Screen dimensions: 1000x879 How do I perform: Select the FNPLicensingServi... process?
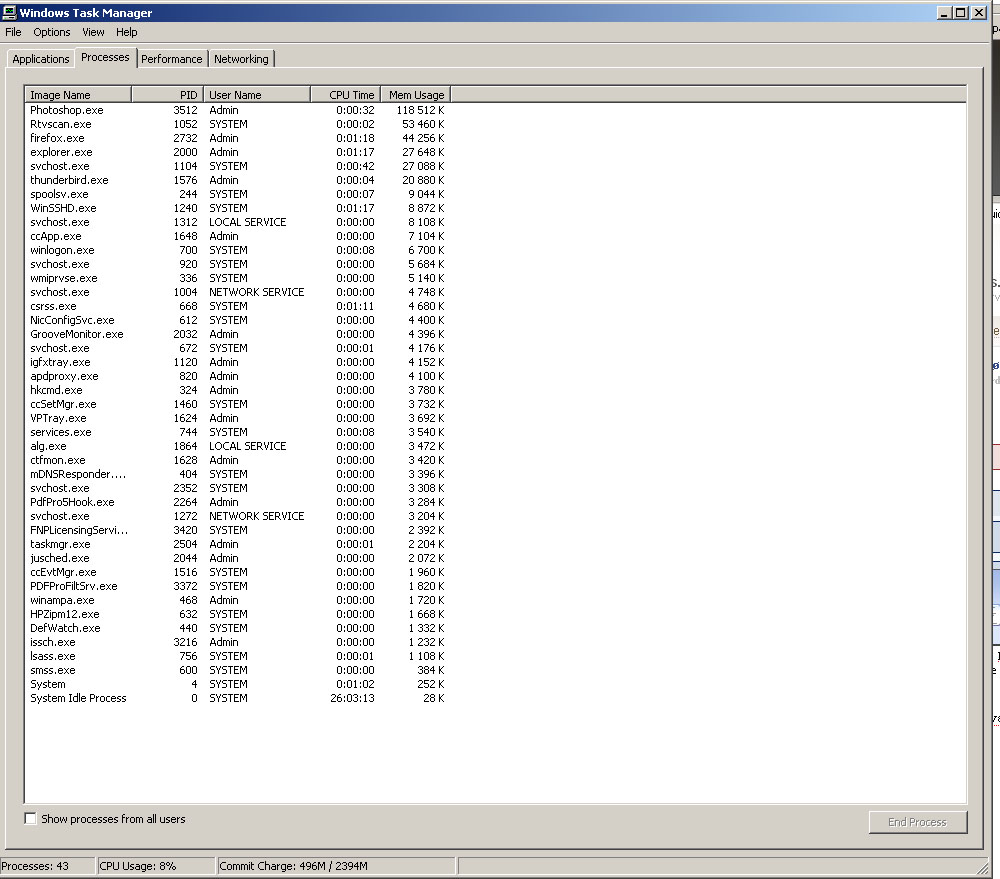(x=237, y=531)
